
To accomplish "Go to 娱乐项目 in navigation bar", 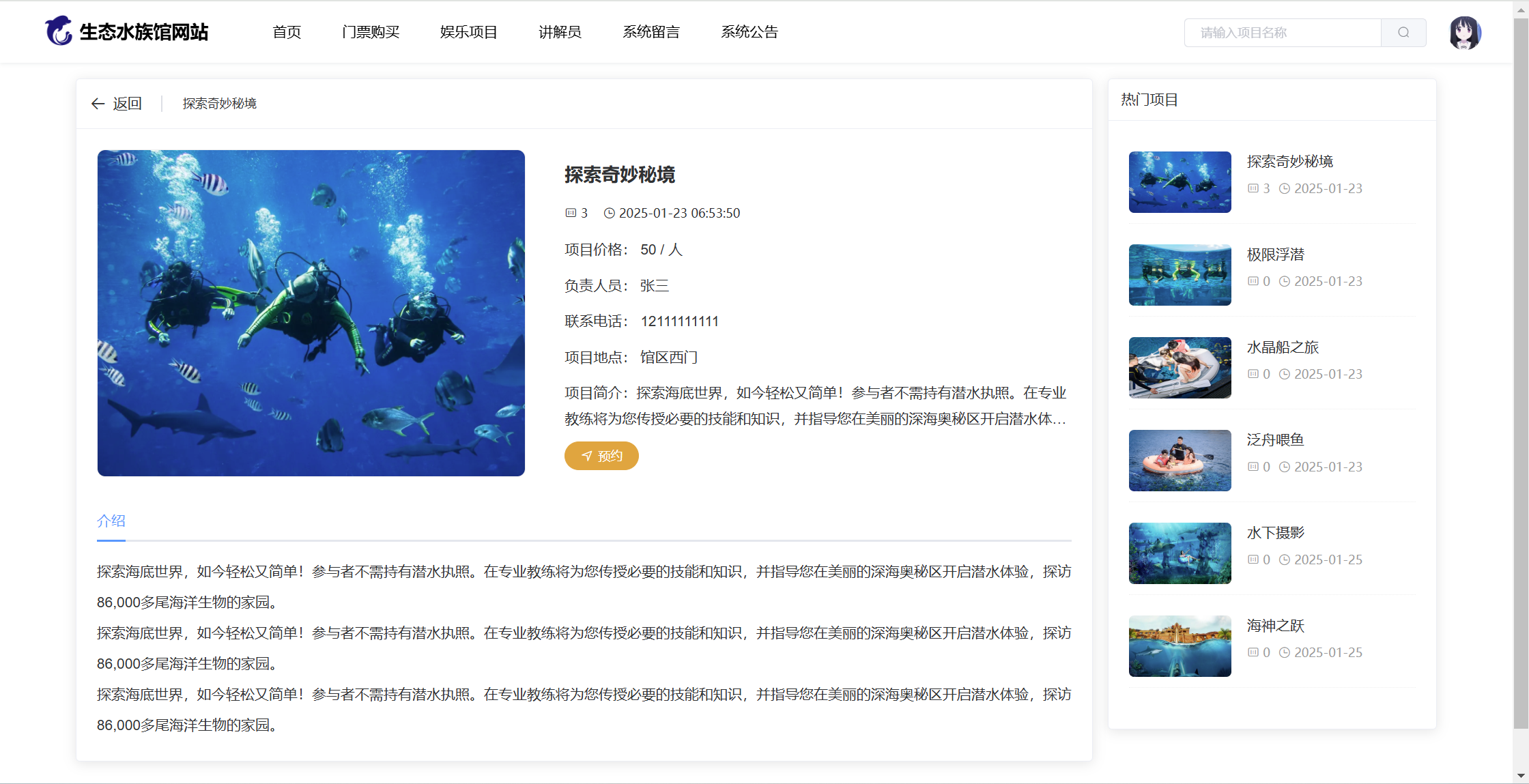I will pyautogui.click(x=469, y=32).
